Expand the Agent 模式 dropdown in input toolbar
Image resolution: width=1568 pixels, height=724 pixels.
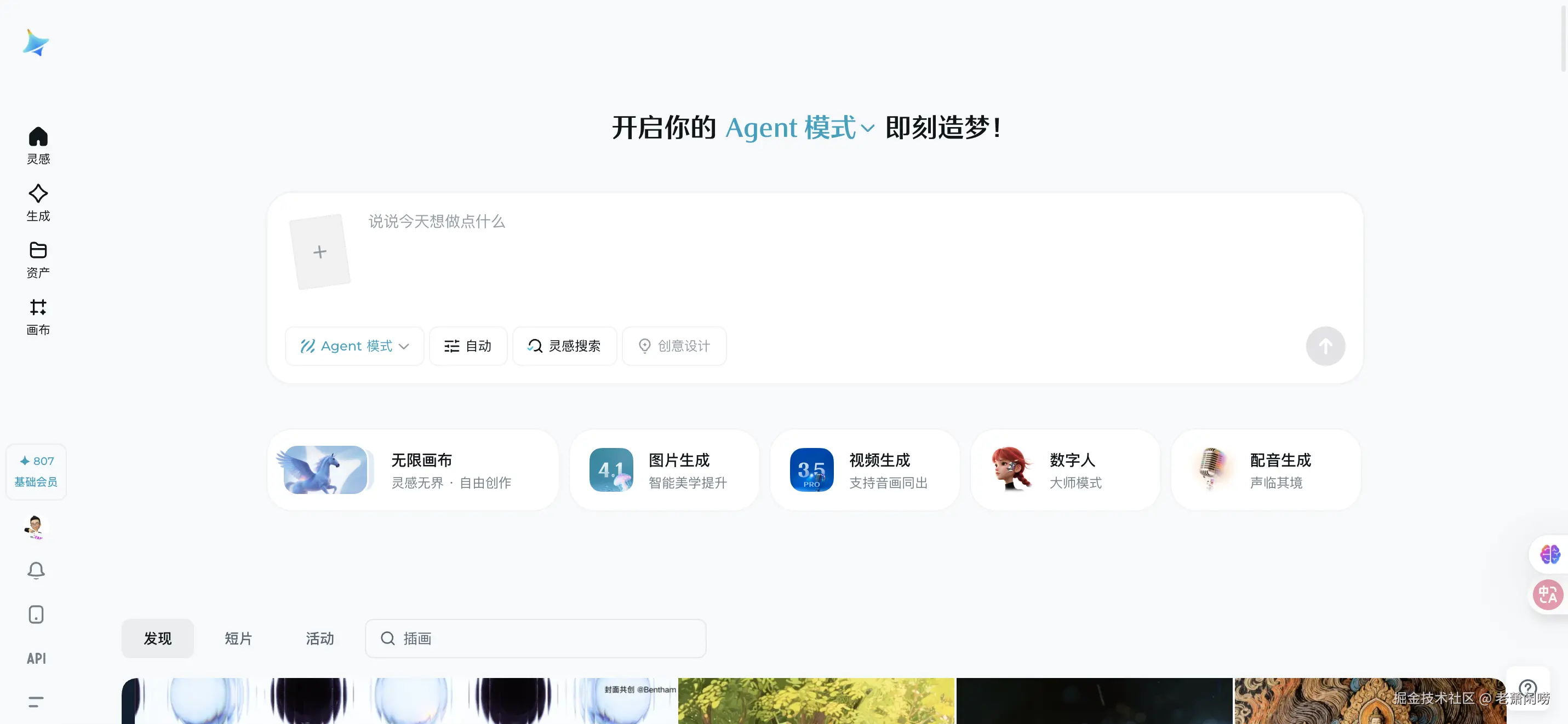point(354,346)
